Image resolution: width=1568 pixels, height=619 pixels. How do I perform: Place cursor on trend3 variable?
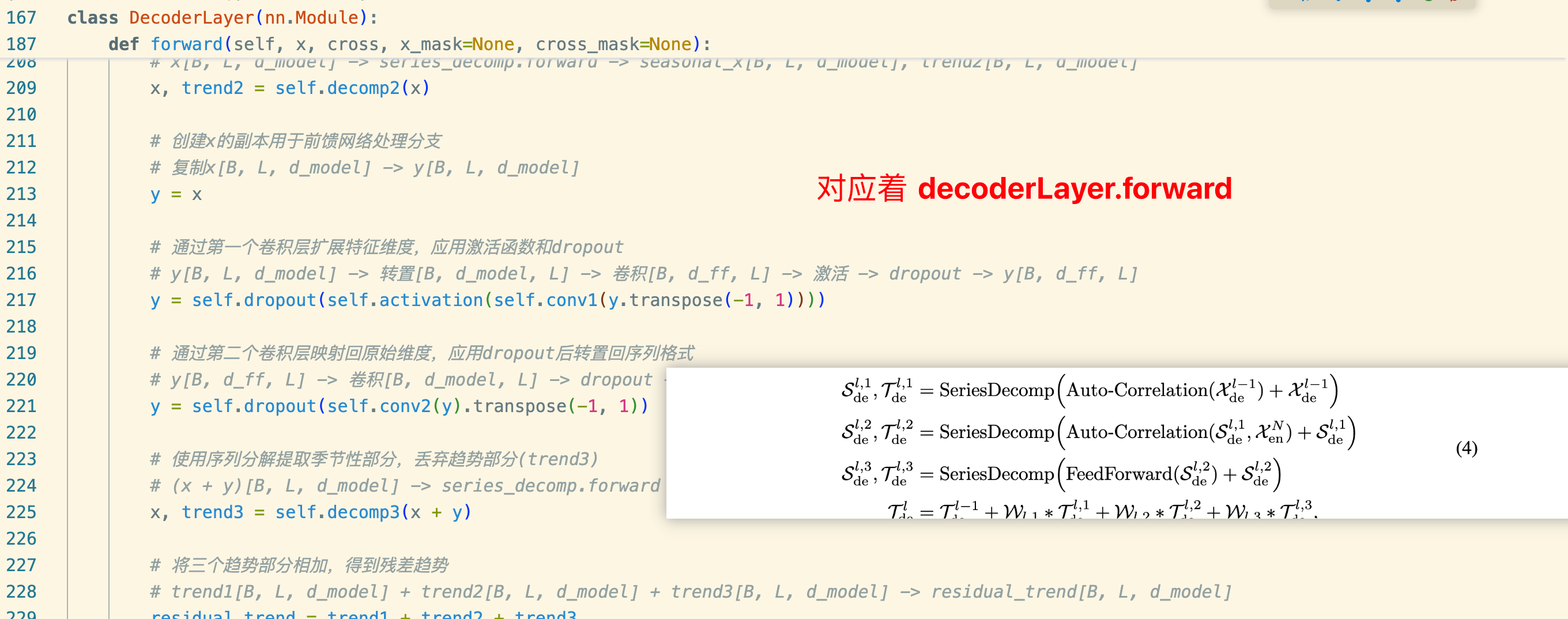(x=213, y=512)
